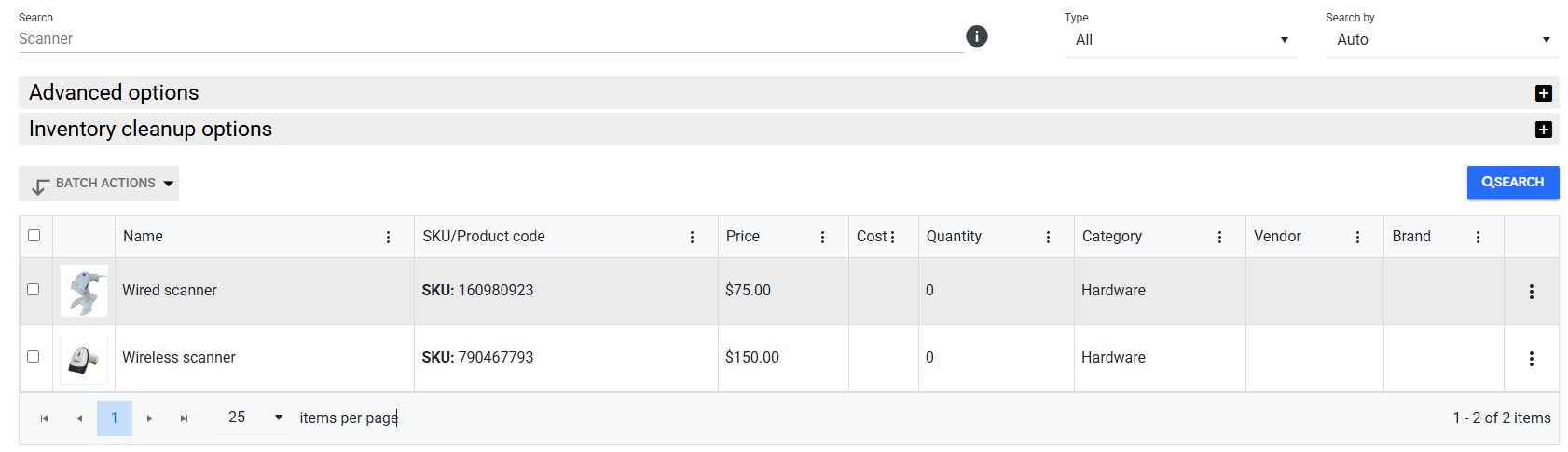The image size is (1568, 452).
Task: Check the Wired scanner row checkbox
Action: click(34, 290)
